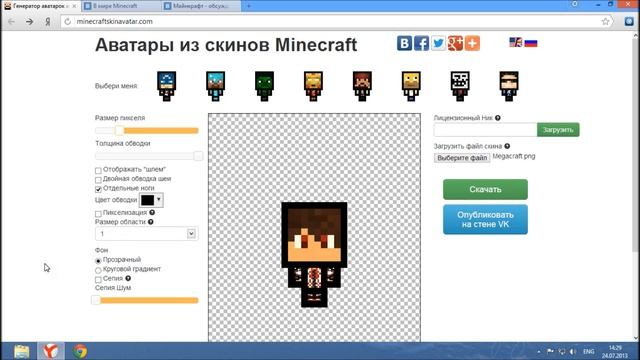Image resolution: width=640 pixels, height=360 pixels.
Task: Click Выберите файл button
Action: point(462,158)
